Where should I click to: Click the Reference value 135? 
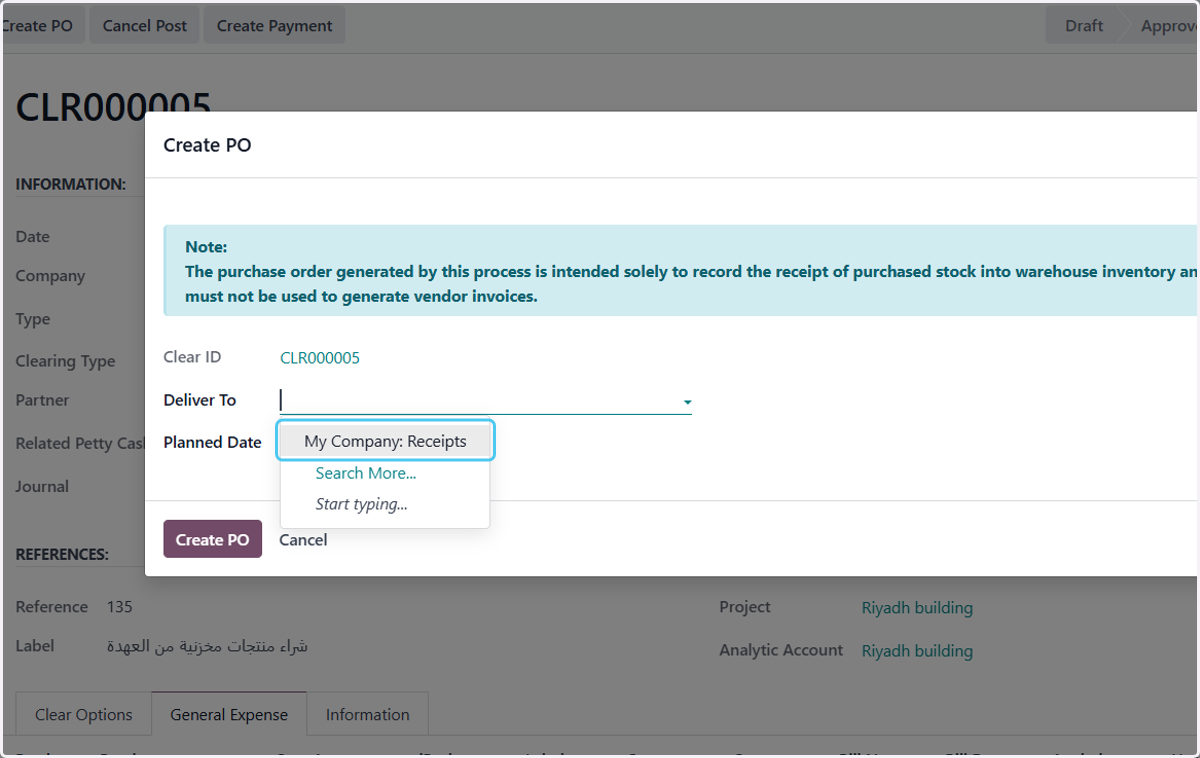pyautogui.click(x=119, y=607)
